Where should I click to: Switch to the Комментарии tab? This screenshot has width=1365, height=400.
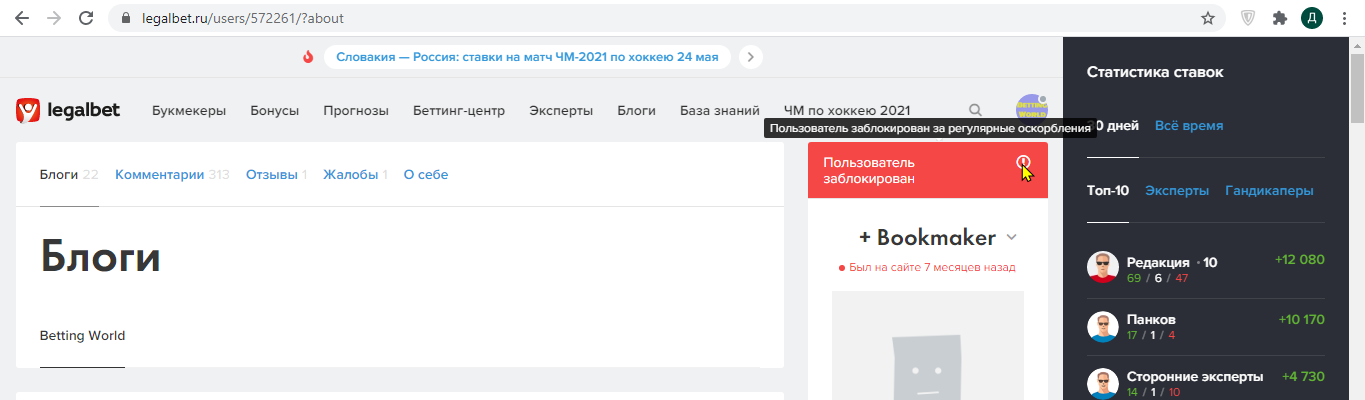pyautogui.click(x=159, y=175)
